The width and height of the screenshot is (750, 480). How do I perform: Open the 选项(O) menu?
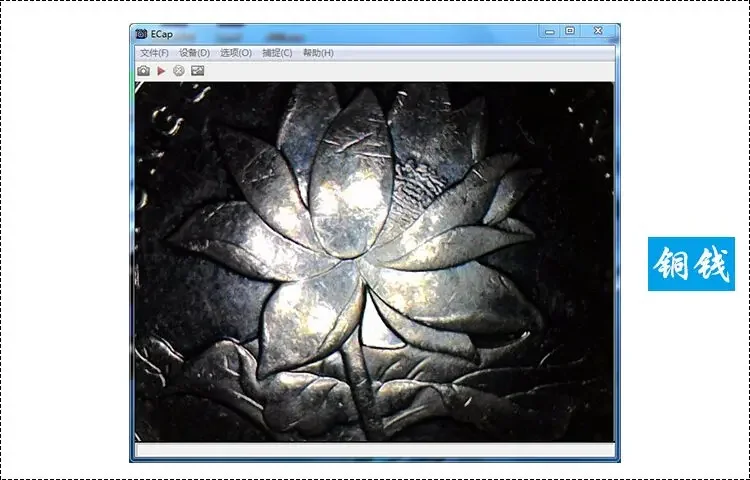236,53
